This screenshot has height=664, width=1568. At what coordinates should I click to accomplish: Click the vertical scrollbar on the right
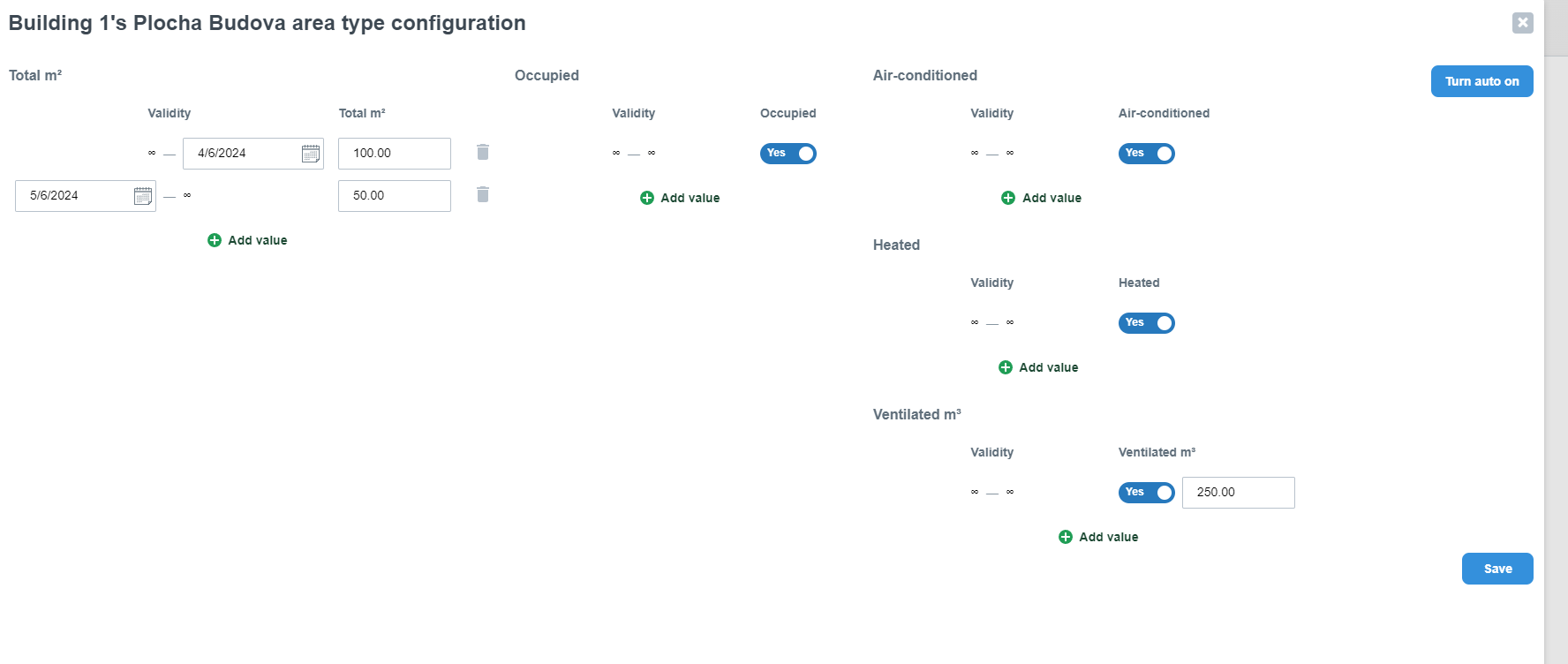(x=1556, y=353)
